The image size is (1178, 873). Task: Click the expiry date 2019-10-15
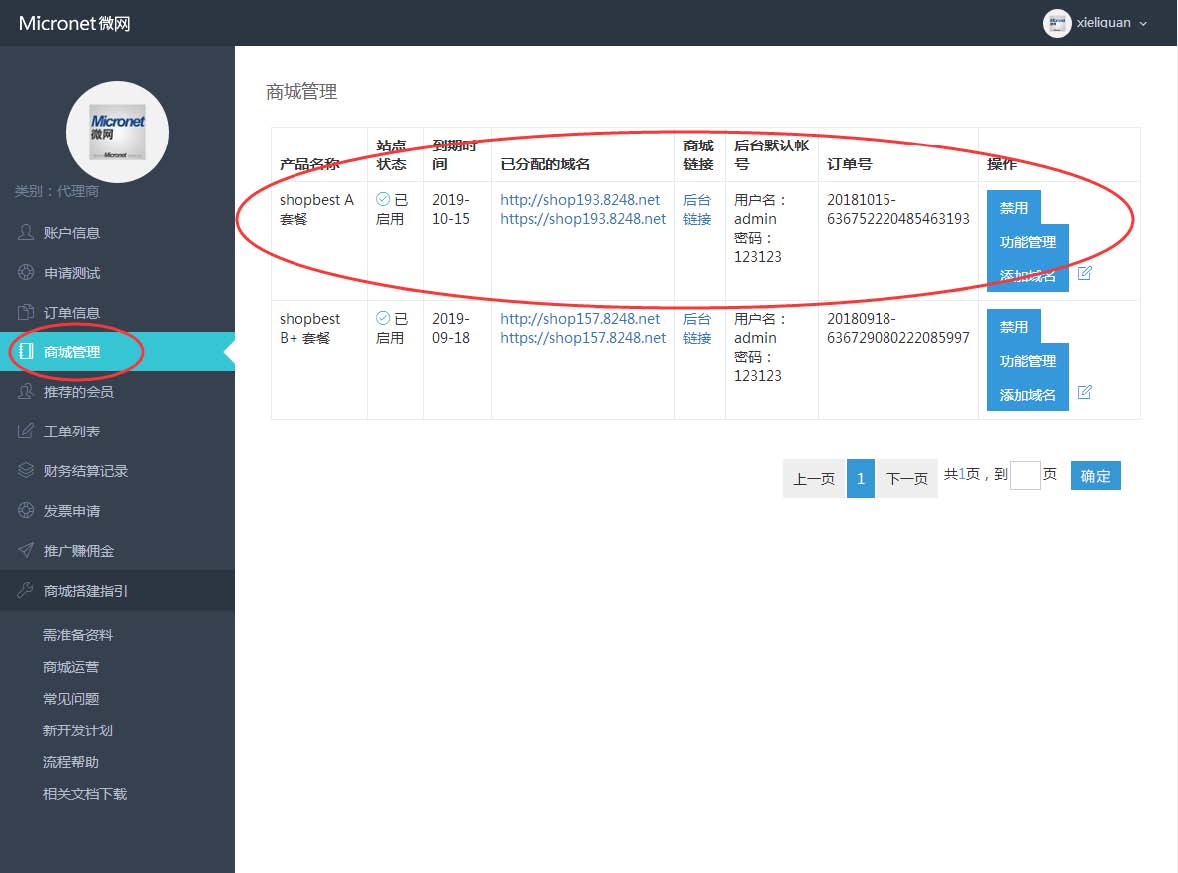(x=451, y=210)
